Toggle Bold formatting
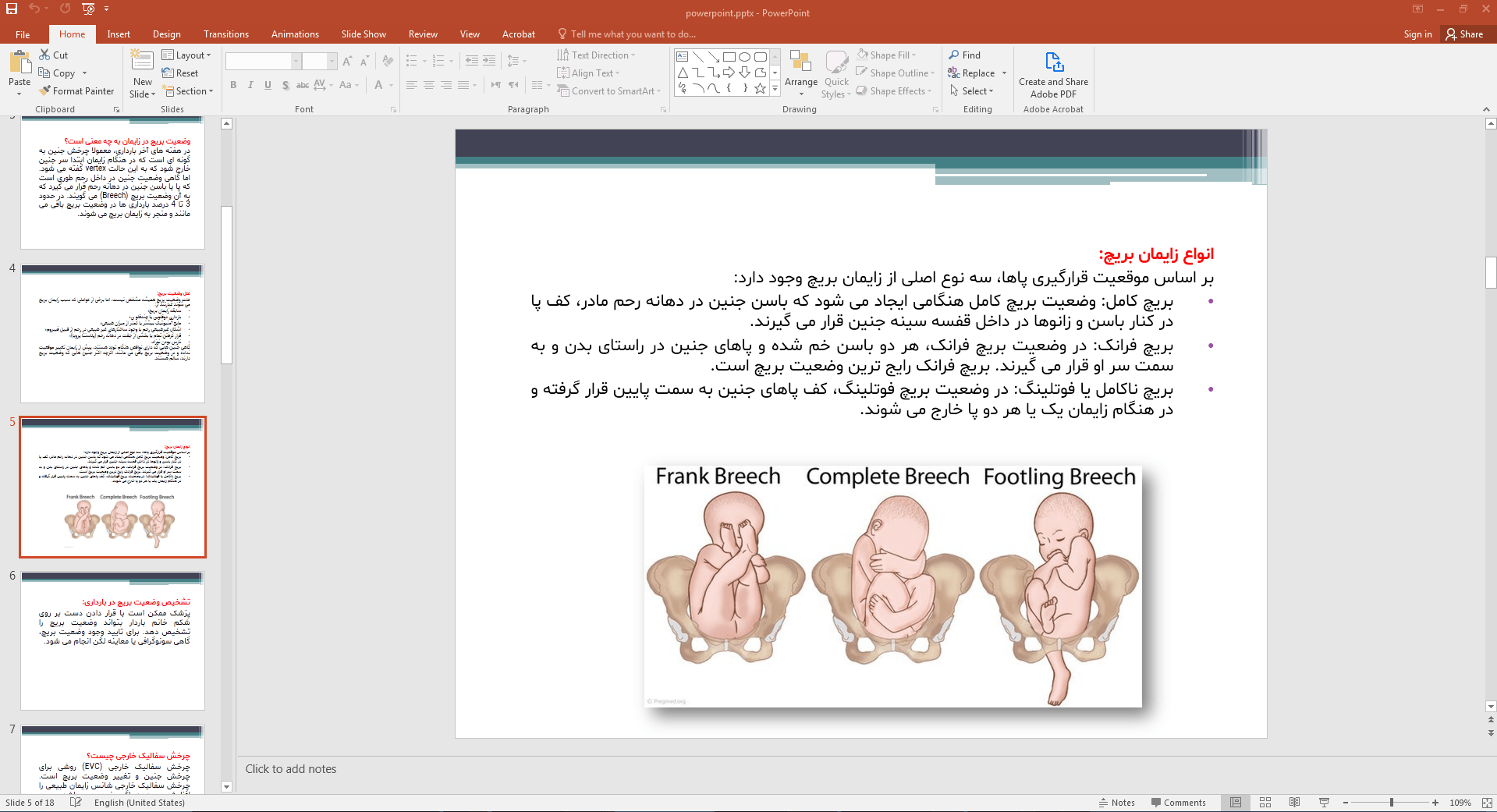1497x812 pixels. tap(233, 85)
